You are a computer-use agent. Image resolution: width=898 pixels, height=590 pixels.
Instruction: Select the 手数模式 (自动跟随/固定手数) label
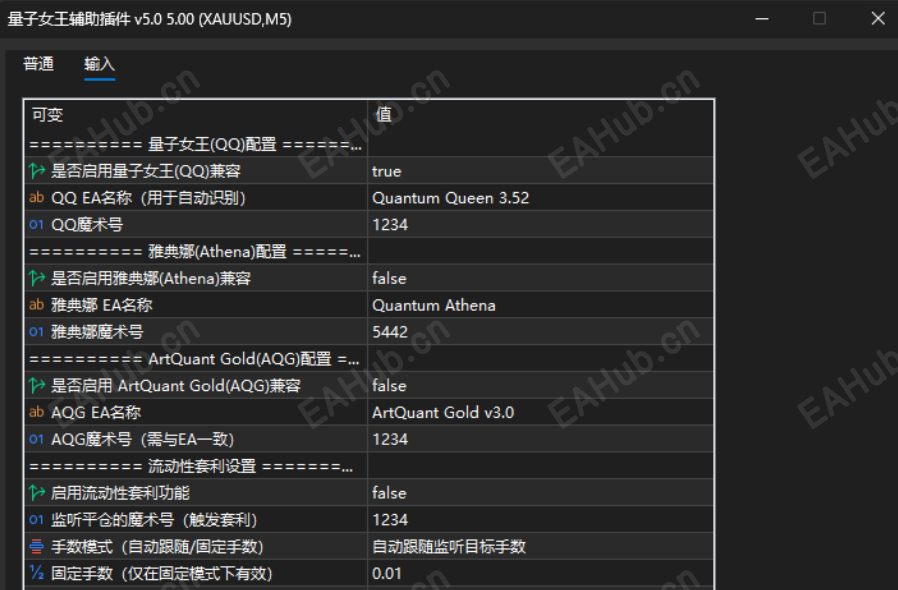157,546
